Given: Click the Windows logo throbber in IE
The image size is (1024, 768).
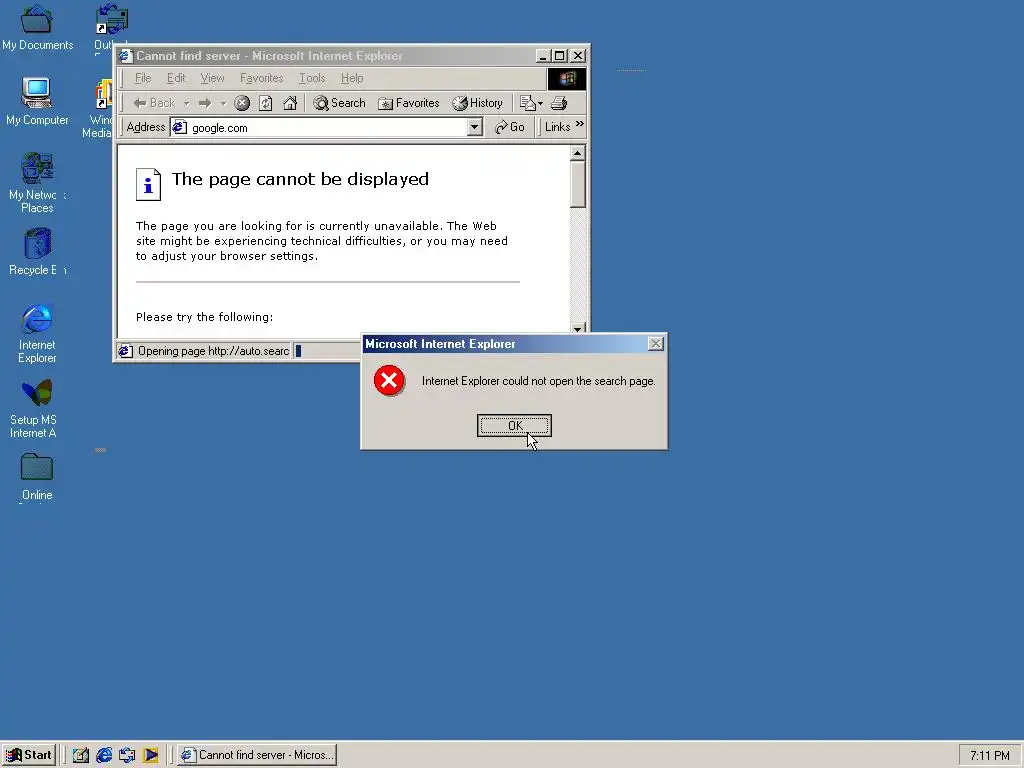Looking at the screenshot, I should click(566, 78).
